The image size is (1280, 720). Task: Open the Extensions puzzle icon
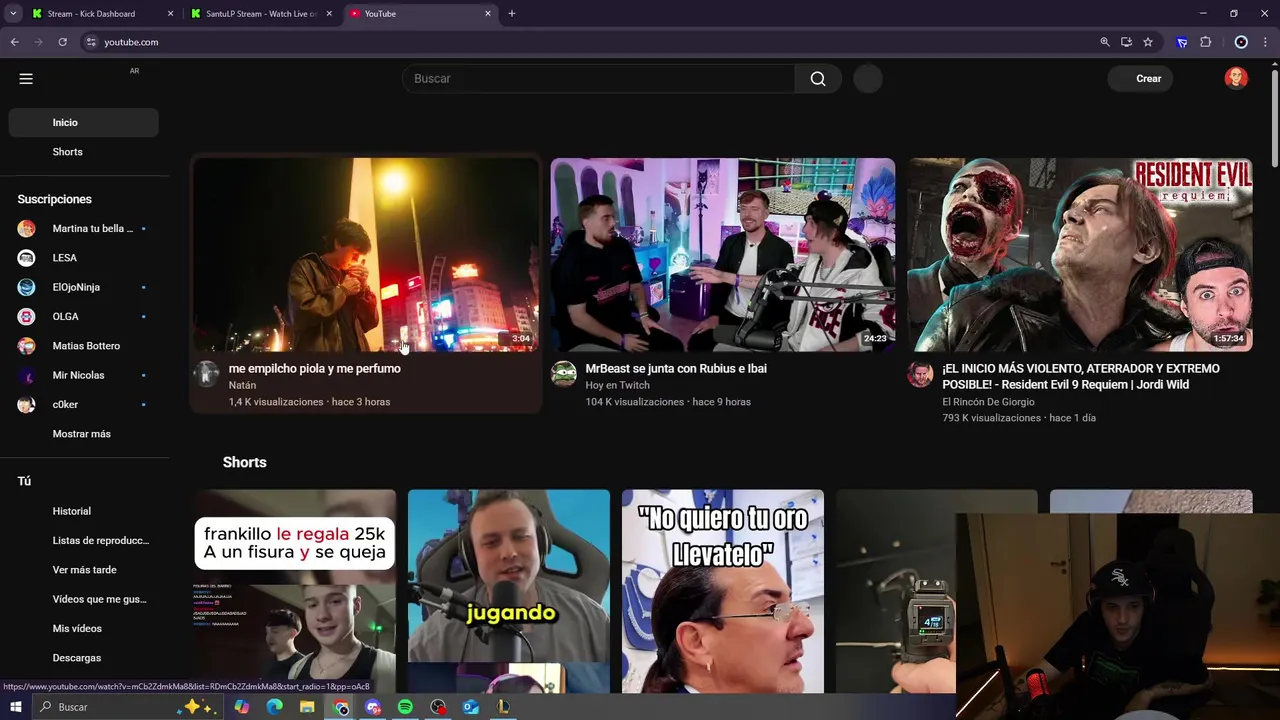pos(1205,42)
